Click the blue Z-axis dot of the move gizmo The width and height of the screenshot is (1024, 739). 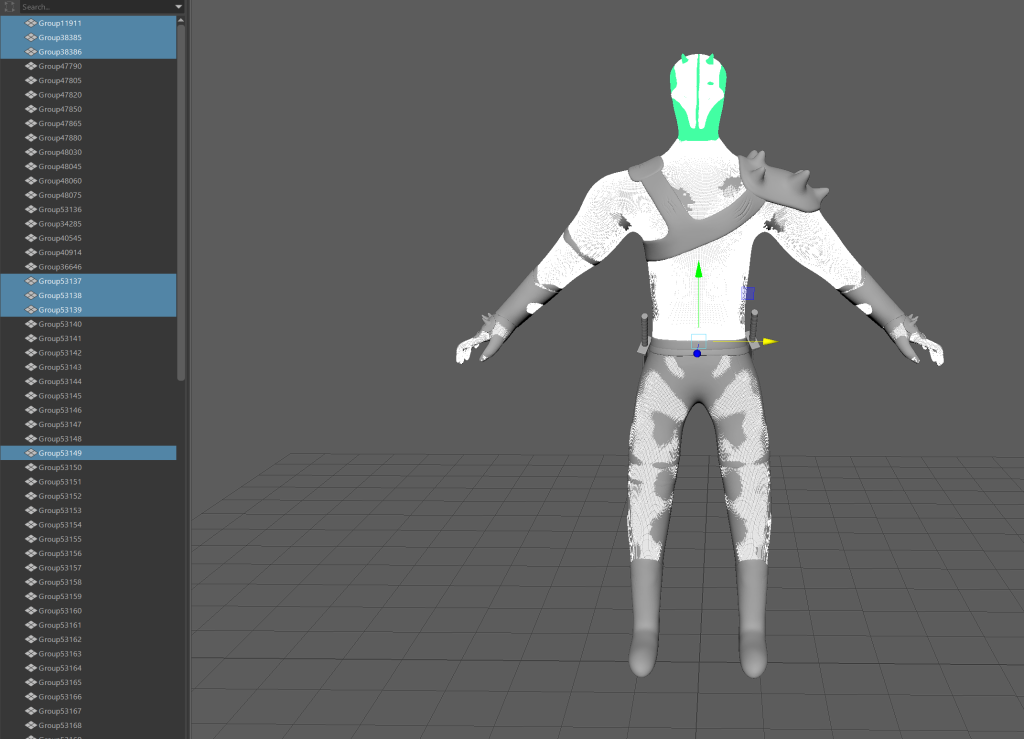point(697,353)
